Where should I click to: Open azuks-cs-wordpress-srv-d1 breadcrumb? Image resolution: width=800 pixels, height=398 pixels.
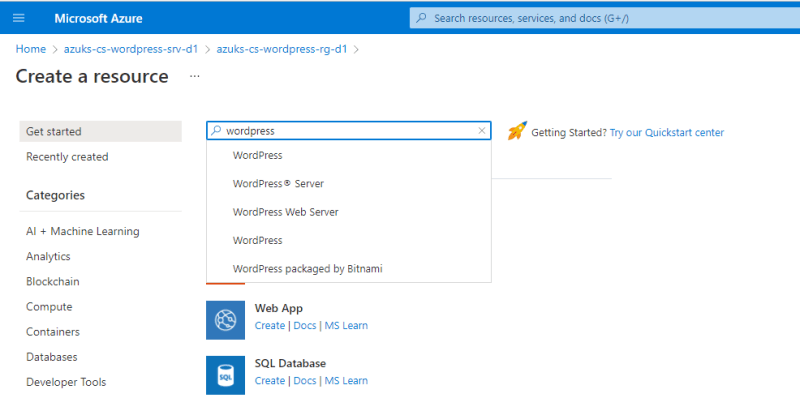[131, 49]
